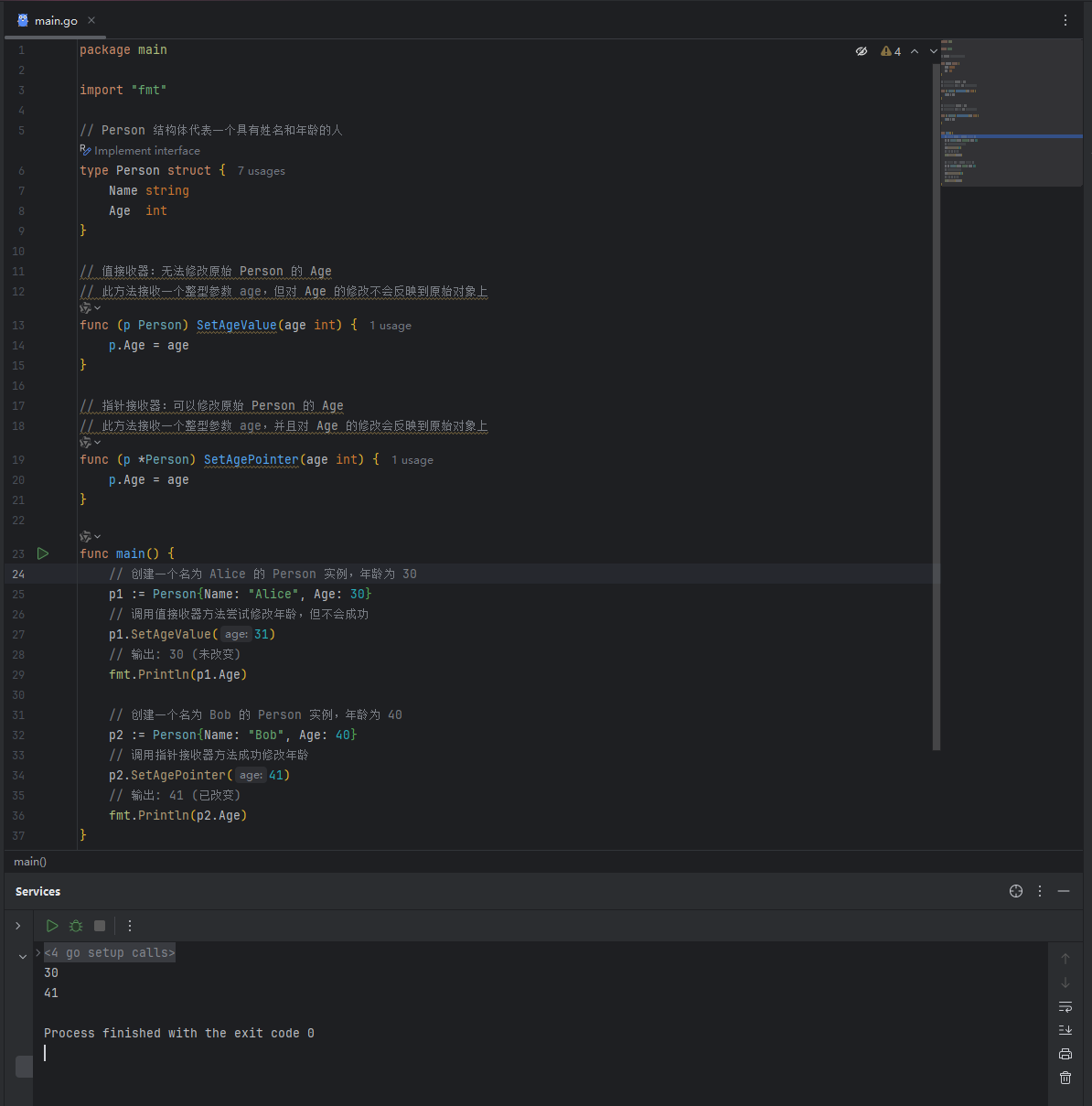Open the editor tab options kebab menu

(x=1065, y=20)
